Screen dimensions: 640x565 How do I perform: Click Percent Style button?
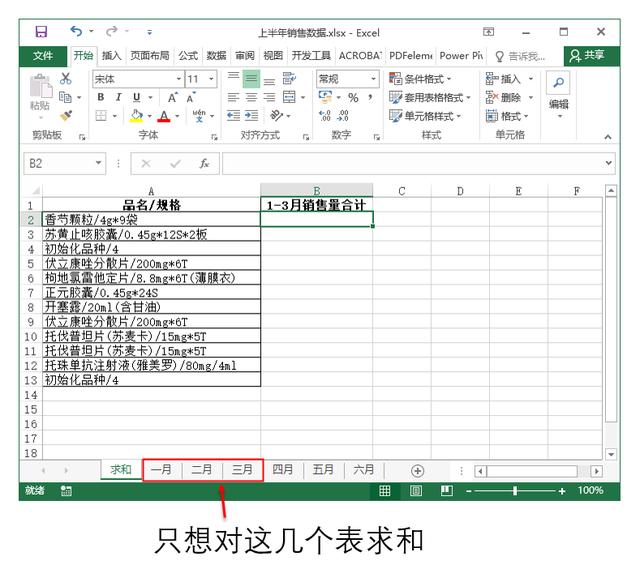point(353,98)
